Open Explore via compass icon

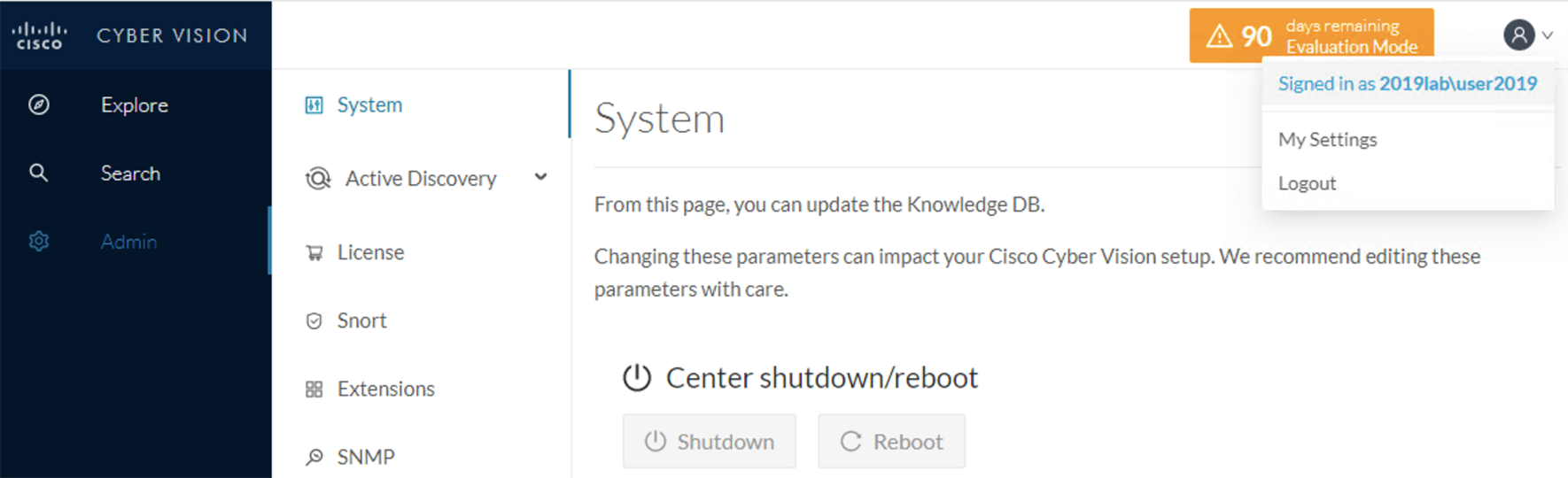39,104
